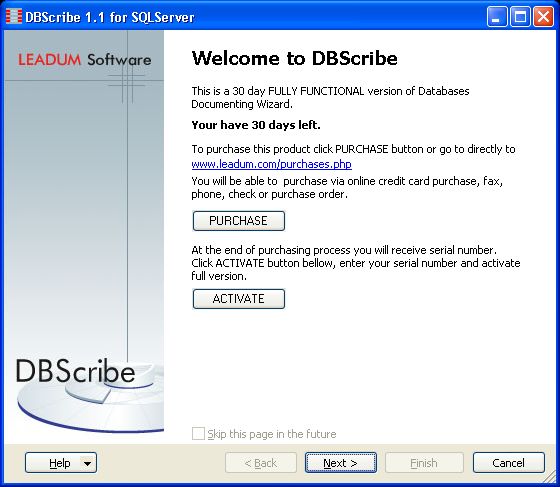Minimize the DBScribe window

(x=496, y=16)
